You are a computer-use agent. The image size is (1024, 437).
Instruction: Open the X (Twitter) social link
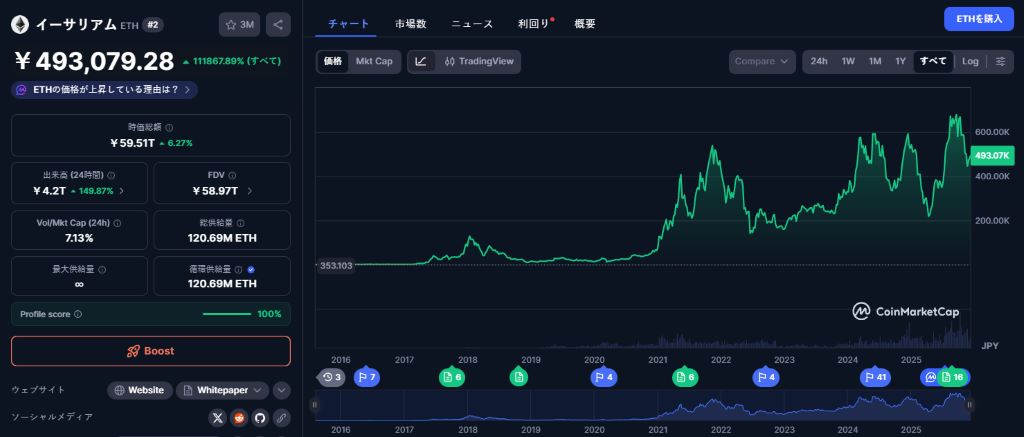pos(218,417)
